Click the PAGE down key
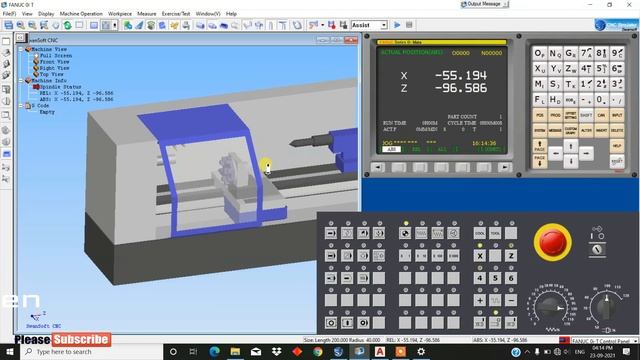Screen dimensions: 640x360 click(540, 161)
